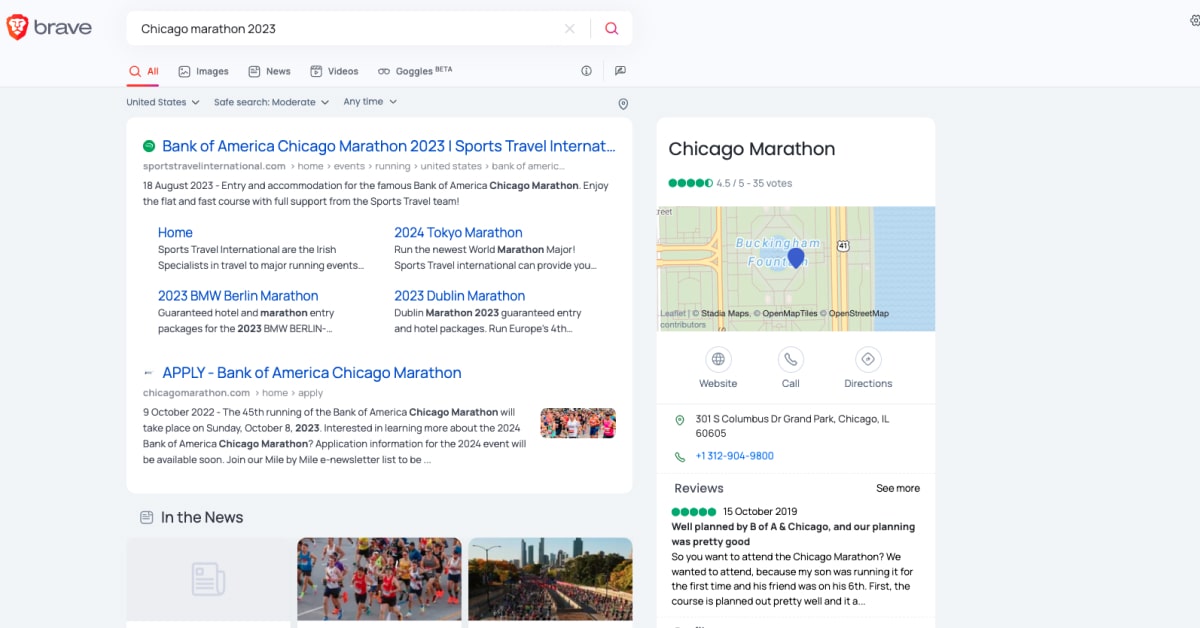Viewport: 1200px width, 628px height.
Task: Open the Videos tab
Action: pos(334,71)
